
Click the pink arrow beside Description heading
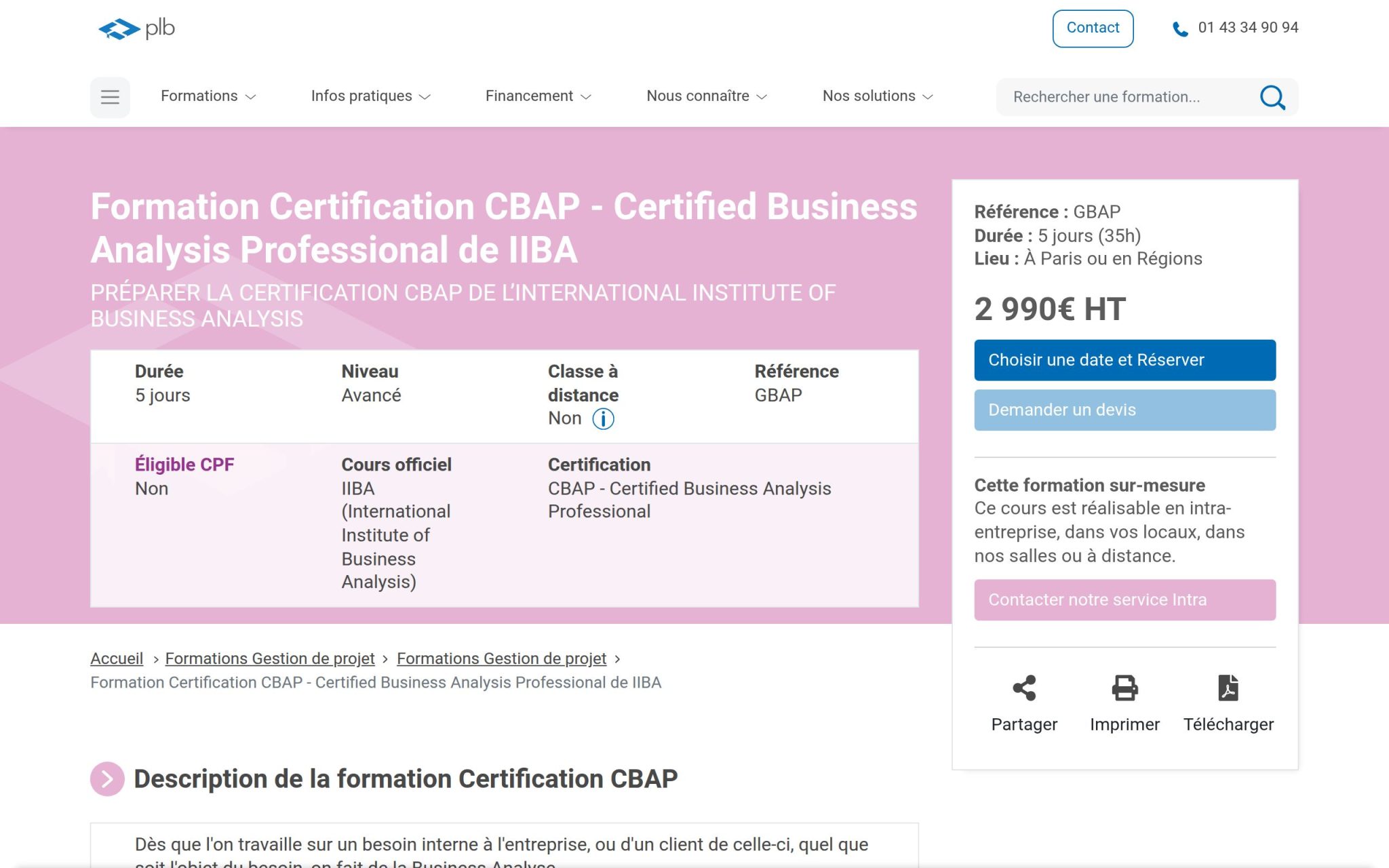[x=107, y=778]
